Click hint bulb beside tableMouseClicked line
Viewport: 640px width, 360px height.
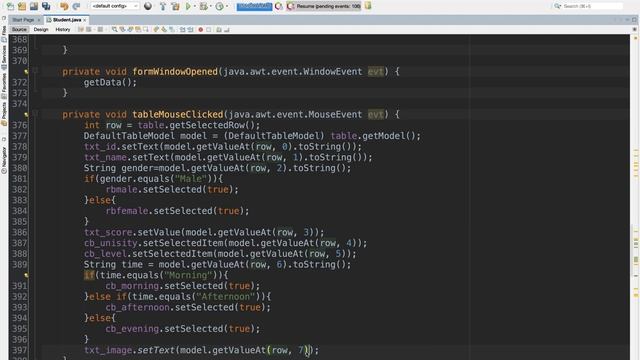tap(26, 115)
